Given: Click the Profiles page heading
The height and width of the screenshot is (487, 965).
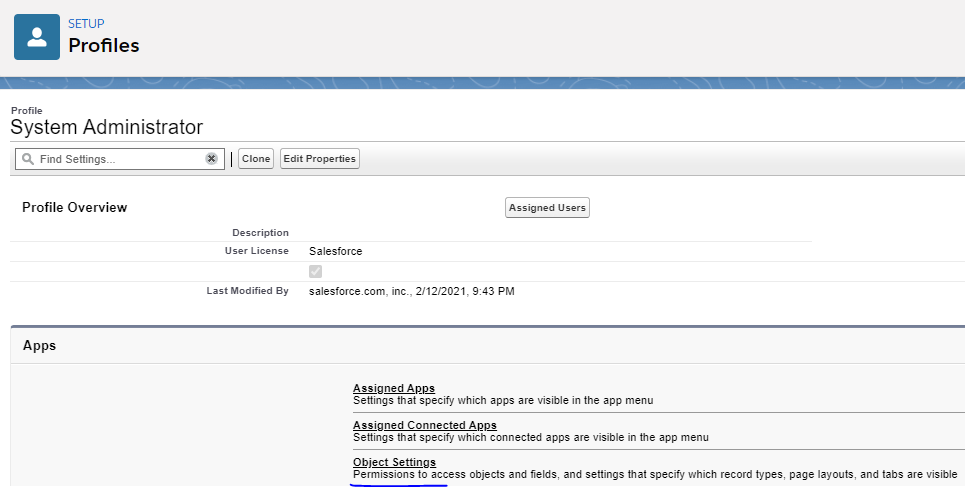Looking at the screenshot, I should 103,45.
